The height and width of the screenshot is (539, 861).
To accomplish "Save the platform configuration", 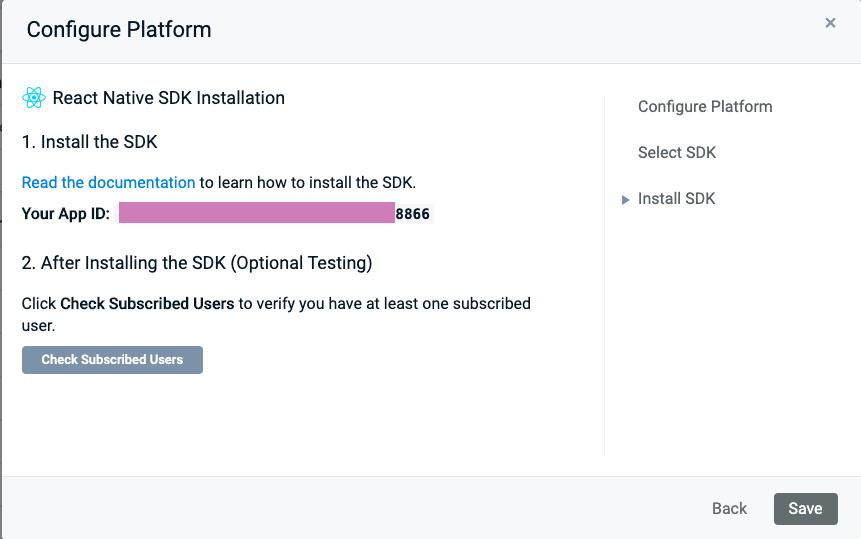I will pos(804,508).
